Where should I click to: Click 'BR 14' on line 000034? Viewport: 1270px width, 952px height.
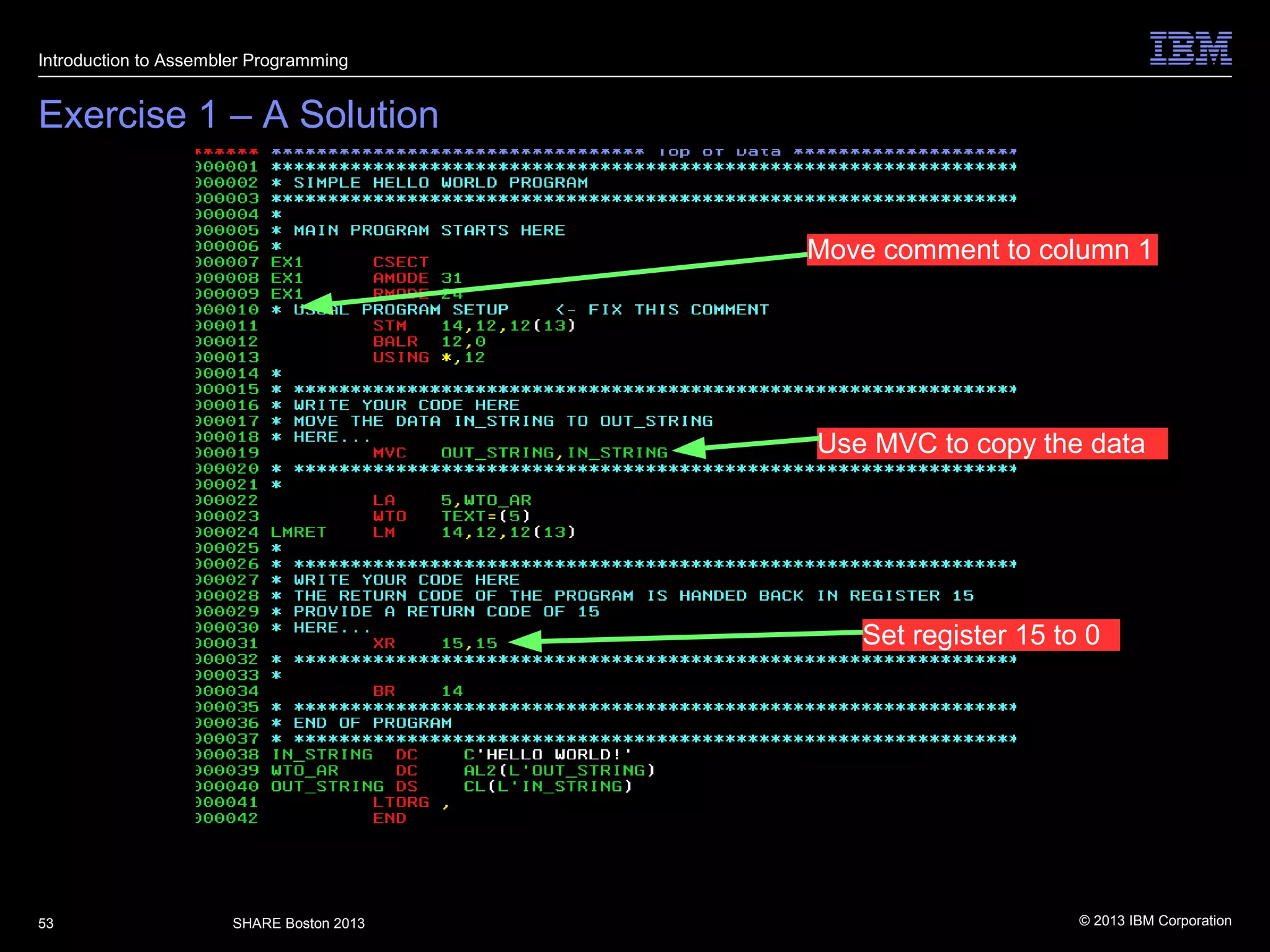[418, 692]
